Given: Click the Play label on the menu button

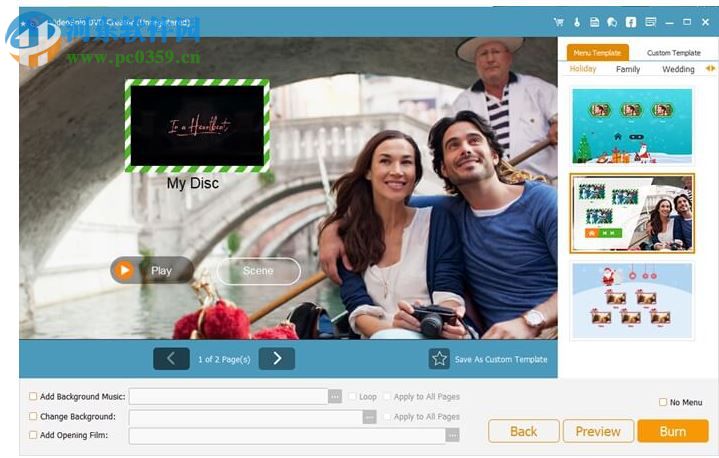Looking at the screenshot, I should [x=161, y=271].
